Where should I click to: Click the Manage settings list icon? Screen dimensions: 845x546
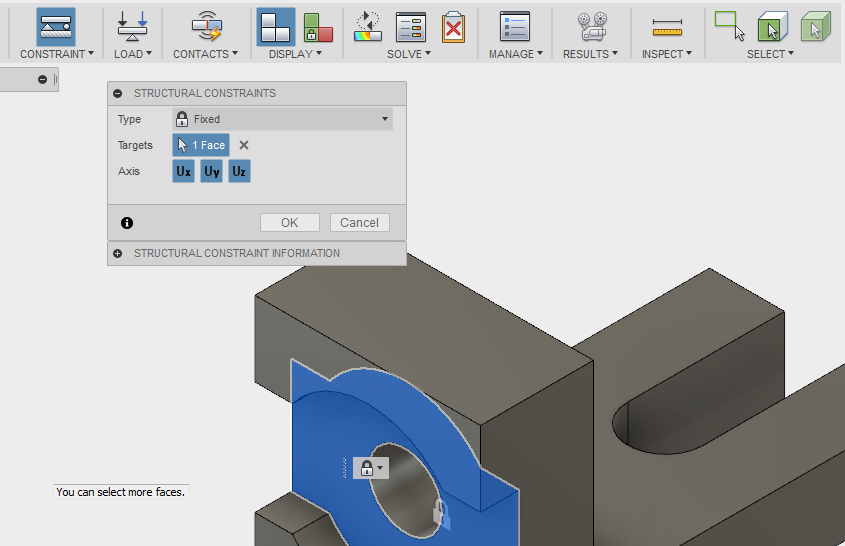coord(515,27)
